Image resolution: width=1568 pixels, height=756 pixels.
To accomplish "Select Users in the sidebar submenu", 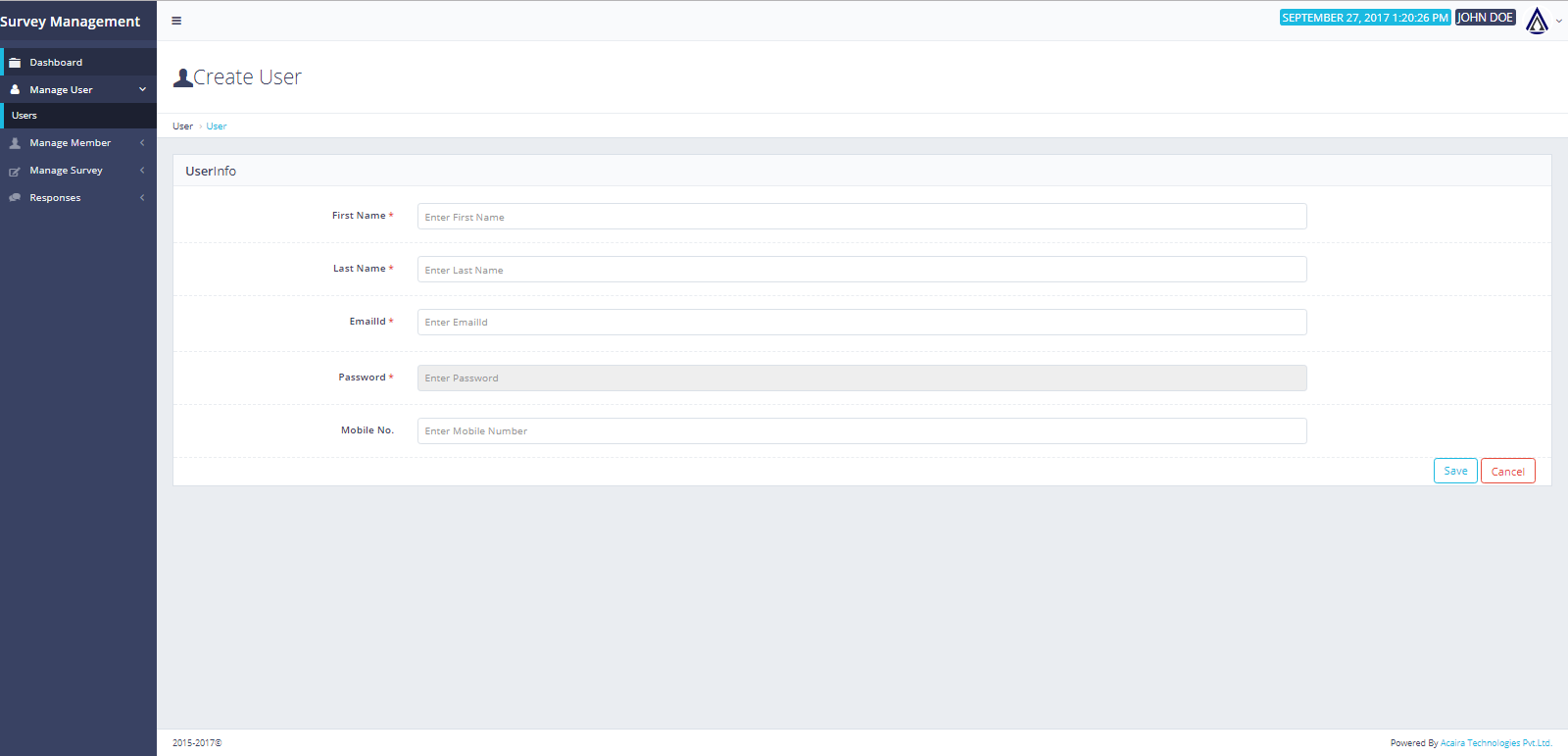I will point(24,116).
